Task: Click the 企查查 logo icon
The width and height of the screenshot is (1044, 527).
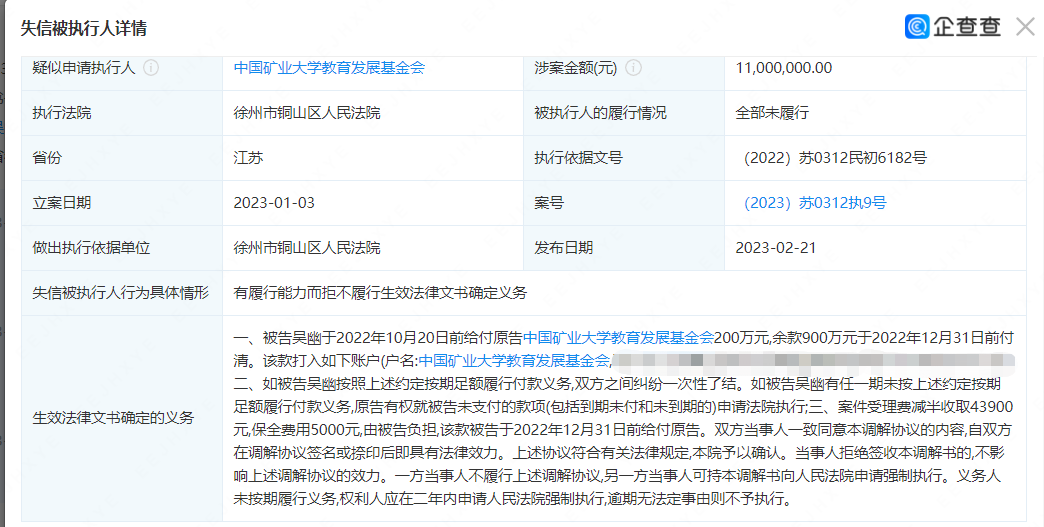Action: pos(917,27)
